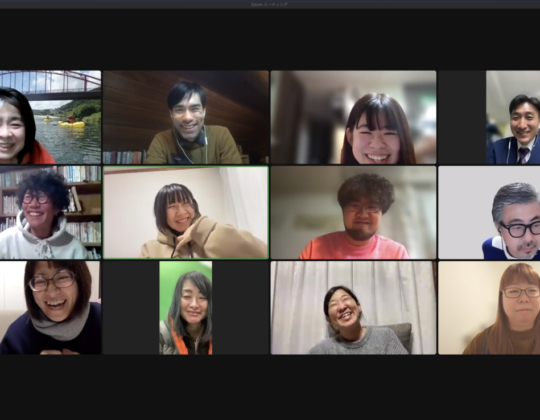This screenshot has width=540, height=420.
Task: Click the black padding left of the green-background tile
Action: (x=131, y=307)
